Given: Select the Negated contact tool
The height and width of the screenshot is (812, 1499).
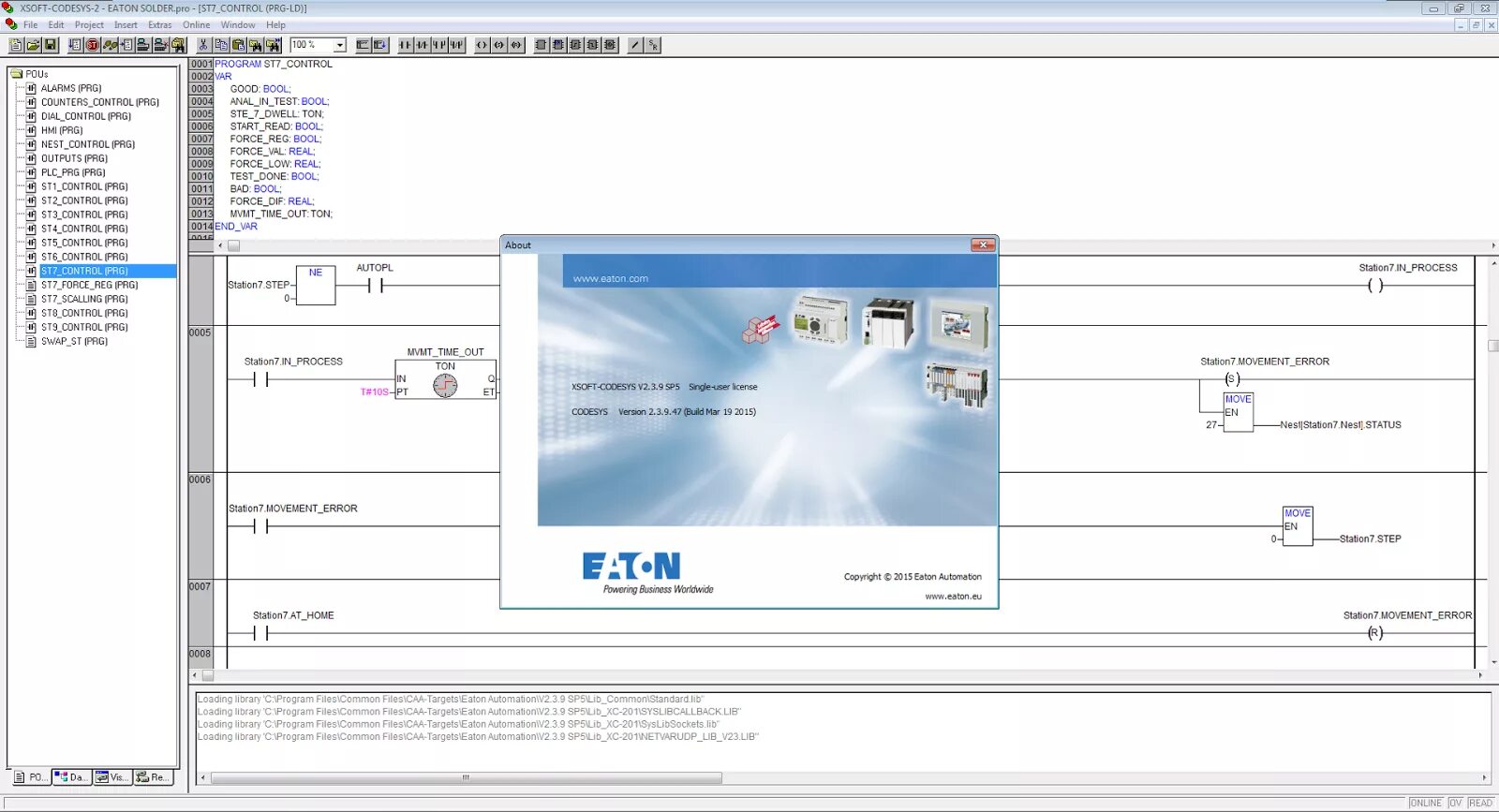Looking at the screenshot, I should (x=422, y=45).
